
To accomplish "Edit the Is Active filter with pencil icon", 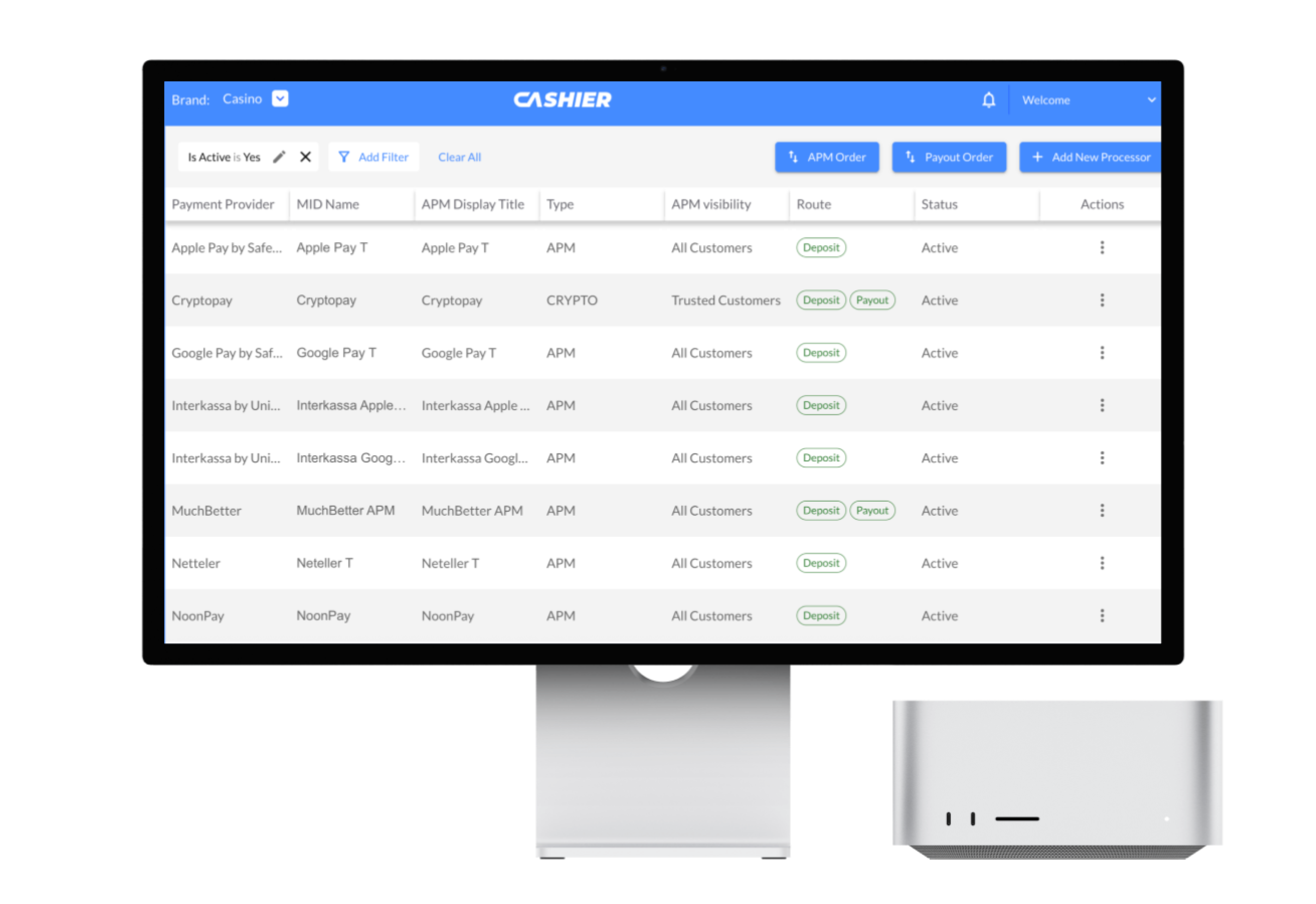I will tap(279, 157).
